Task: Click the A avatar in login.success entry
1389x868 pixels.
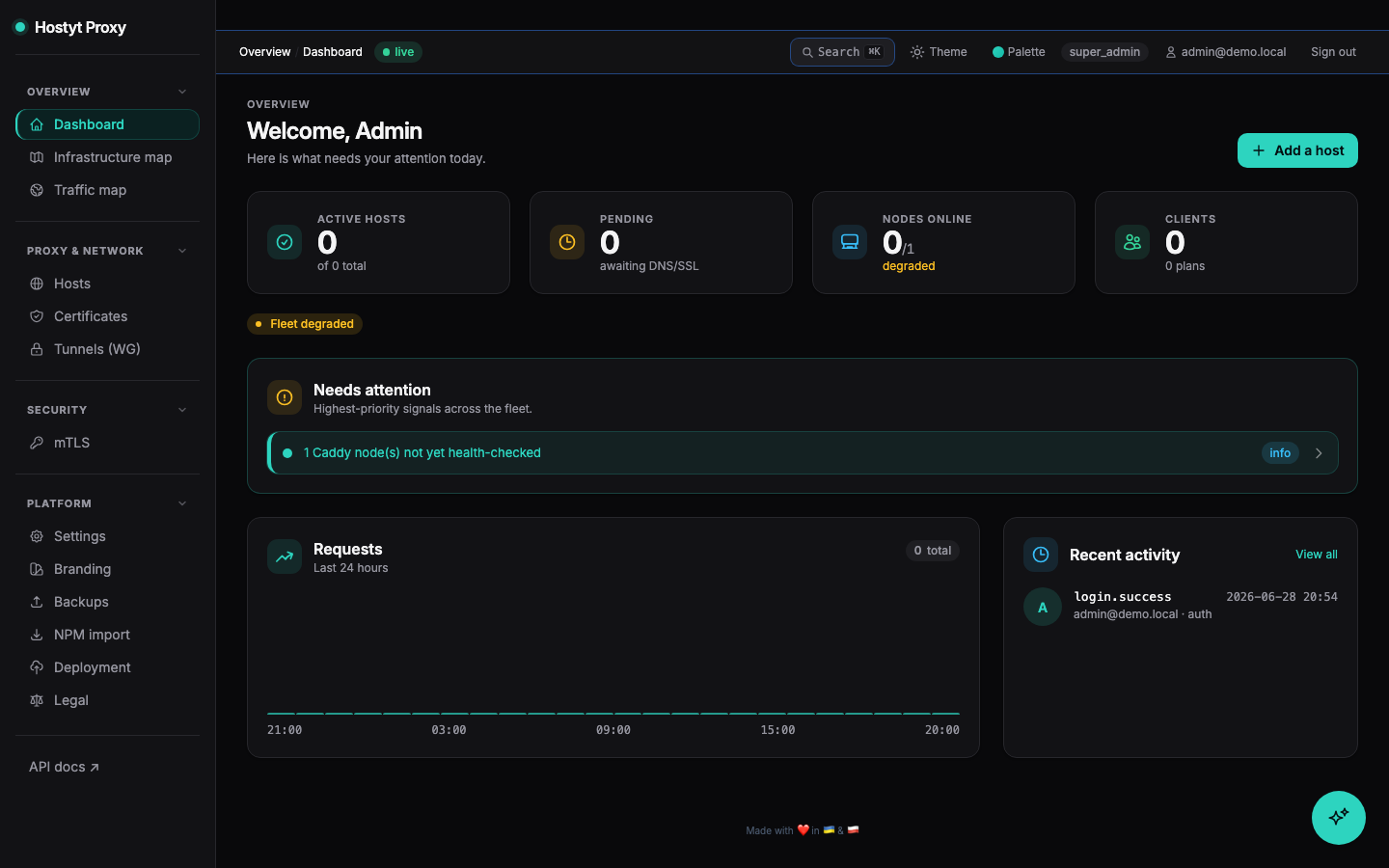Action: (x=1043, y=607)
